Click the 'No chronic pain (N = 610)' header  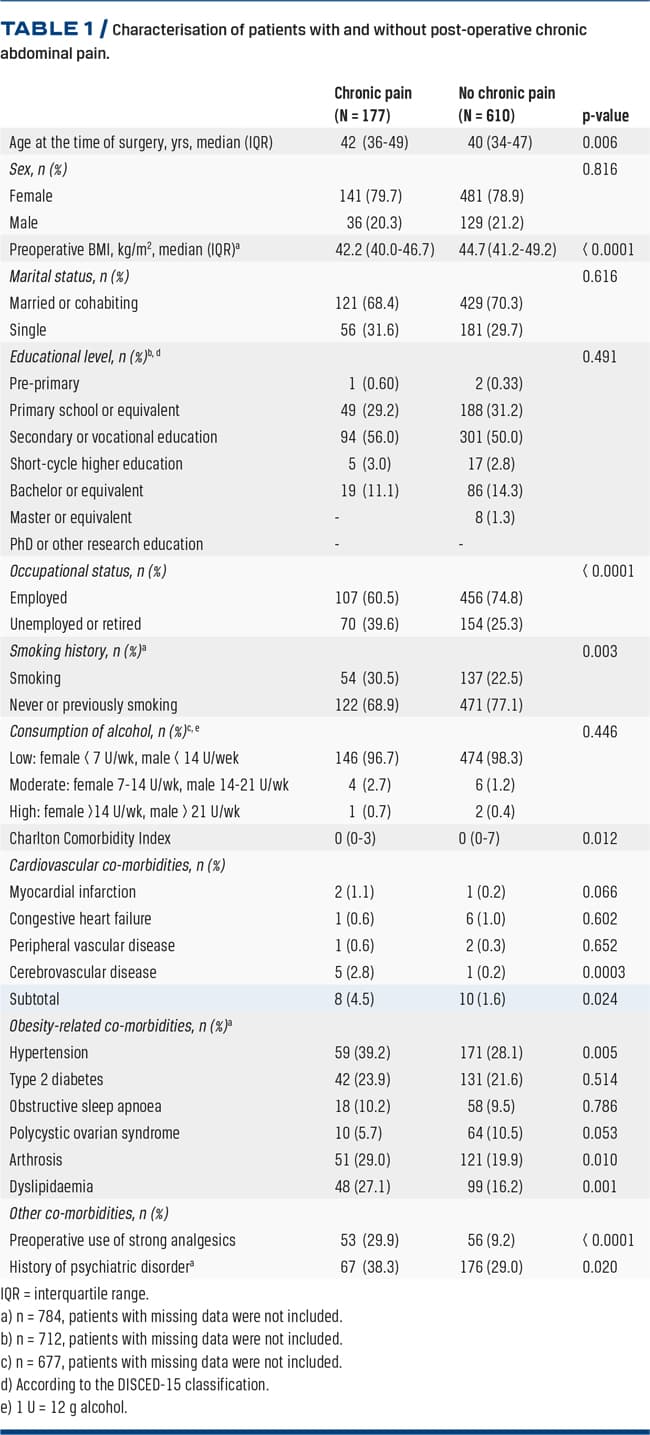pos(506,104)
